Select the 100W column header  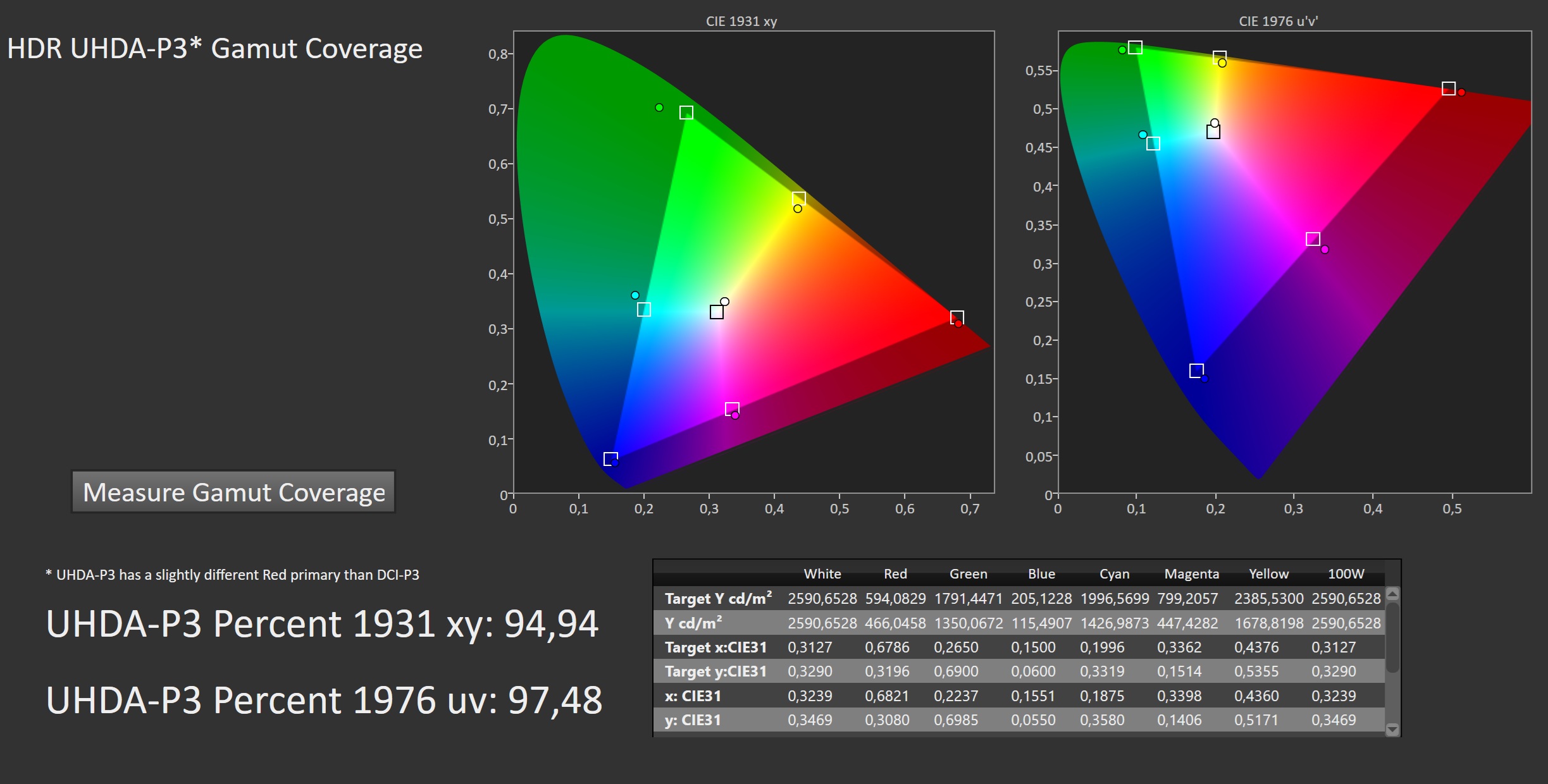tap(1346, 574)
